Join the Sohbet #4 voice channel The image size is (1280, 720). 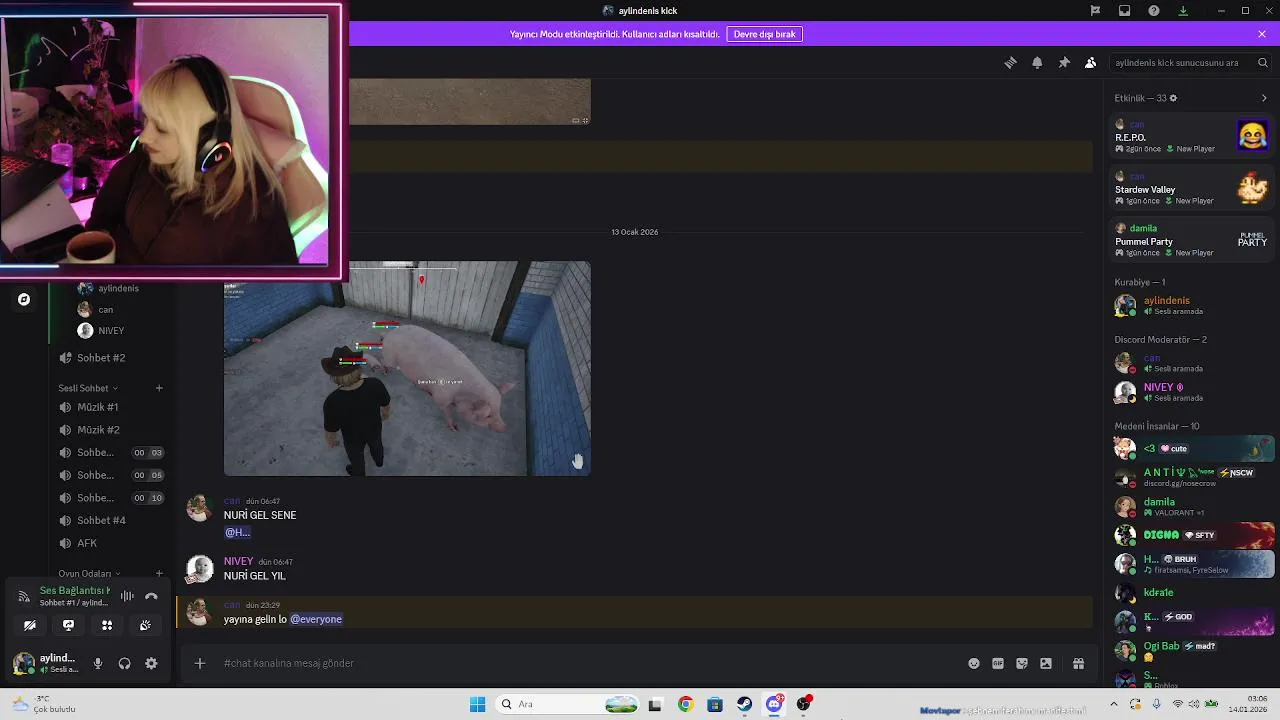pos(108,520)
